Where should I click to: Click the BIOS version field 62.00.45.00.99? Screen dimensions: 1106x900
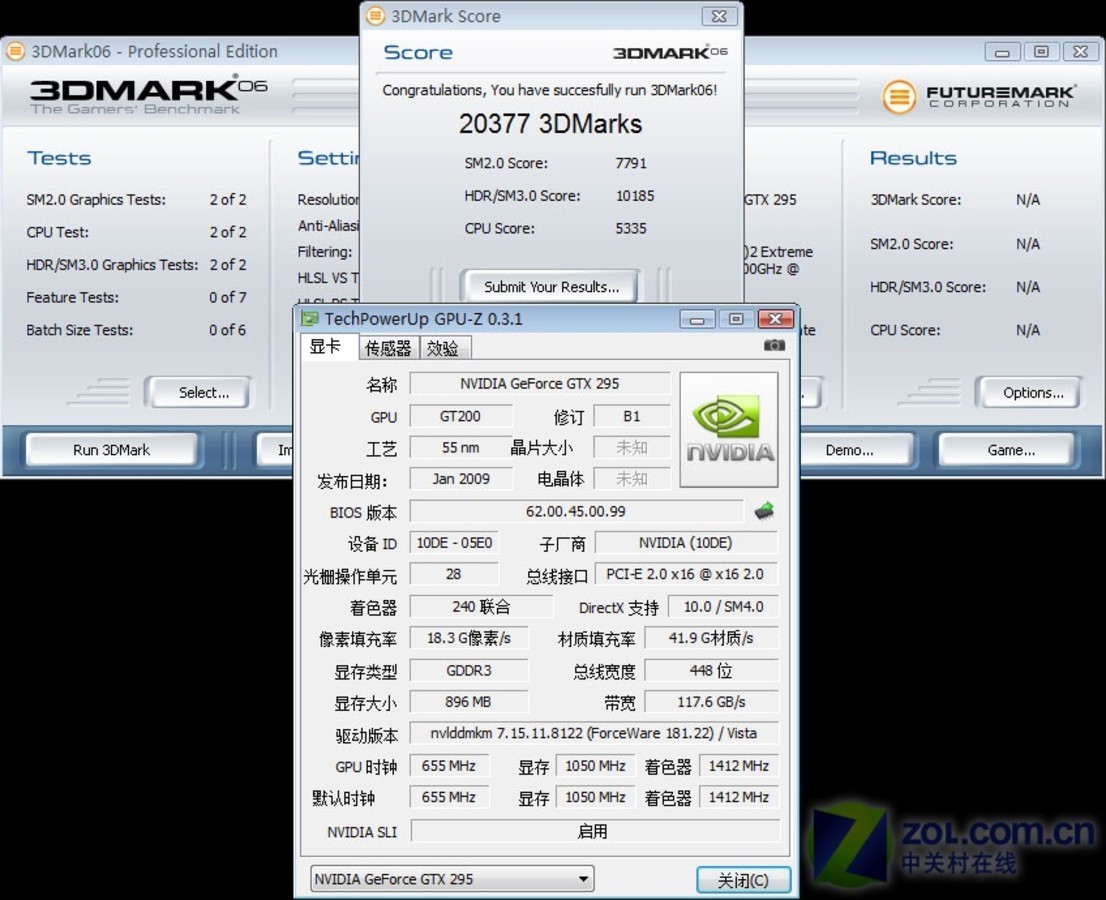click(576, 511)
